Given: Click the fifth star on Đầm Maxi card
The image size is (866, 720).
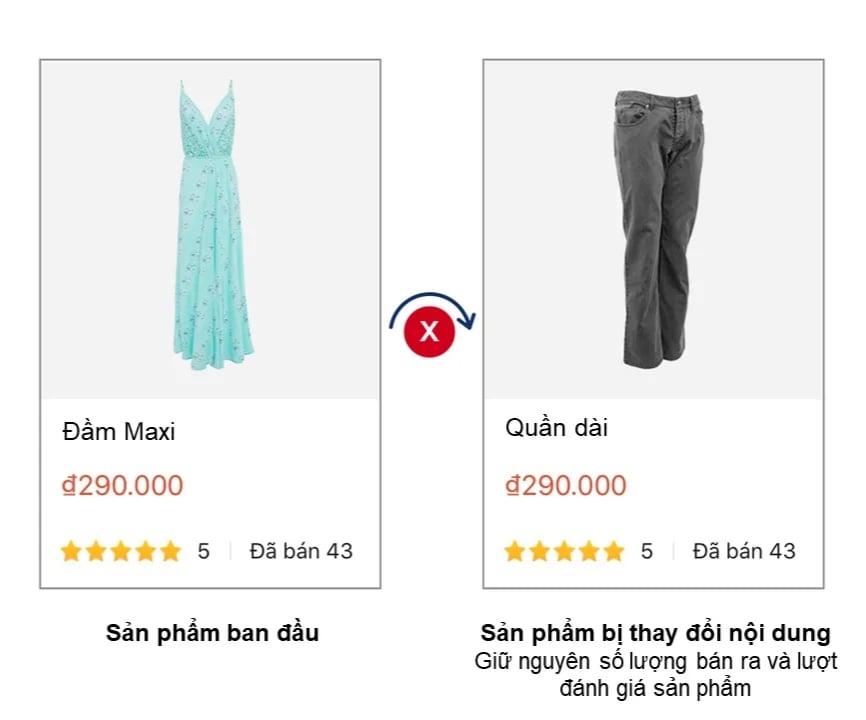Looking at the screenshot, I should [171, 551].
